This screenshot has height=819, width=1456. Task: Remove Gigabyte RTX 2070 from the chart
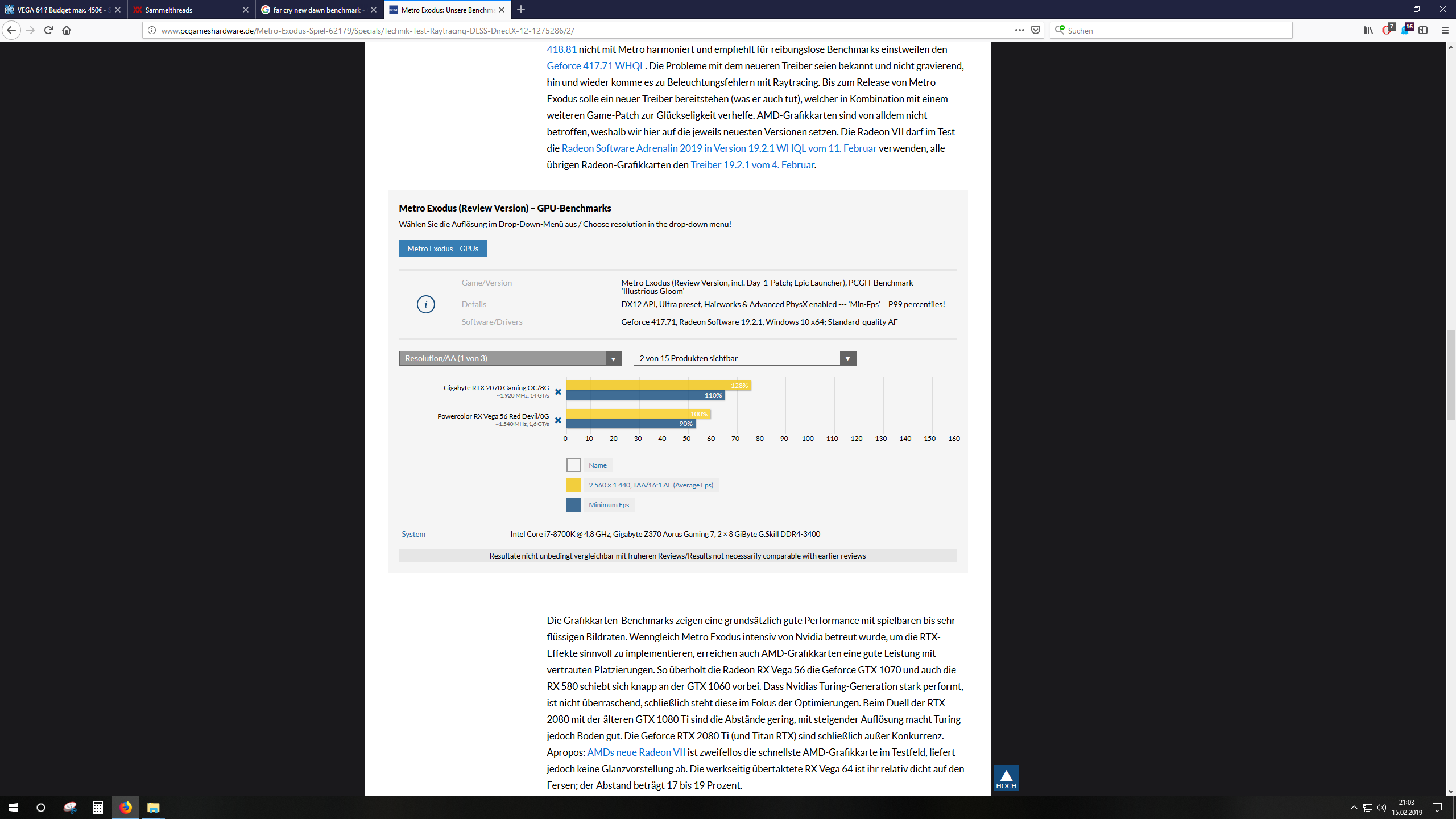point(558,392)
